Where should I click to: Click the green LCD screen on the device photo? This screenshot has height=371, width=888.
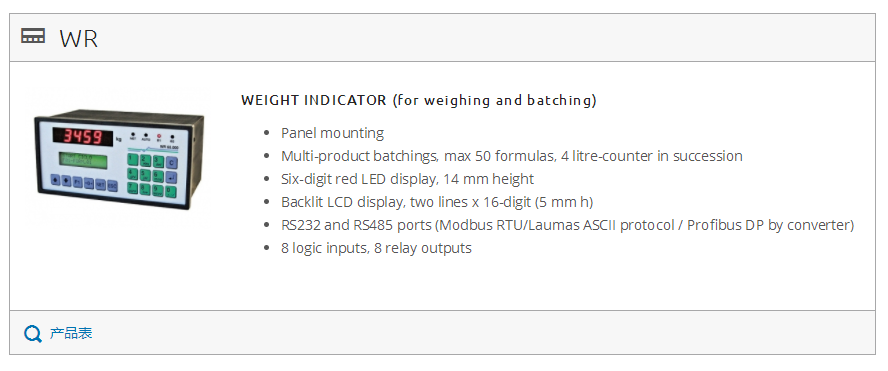(83, 160)
